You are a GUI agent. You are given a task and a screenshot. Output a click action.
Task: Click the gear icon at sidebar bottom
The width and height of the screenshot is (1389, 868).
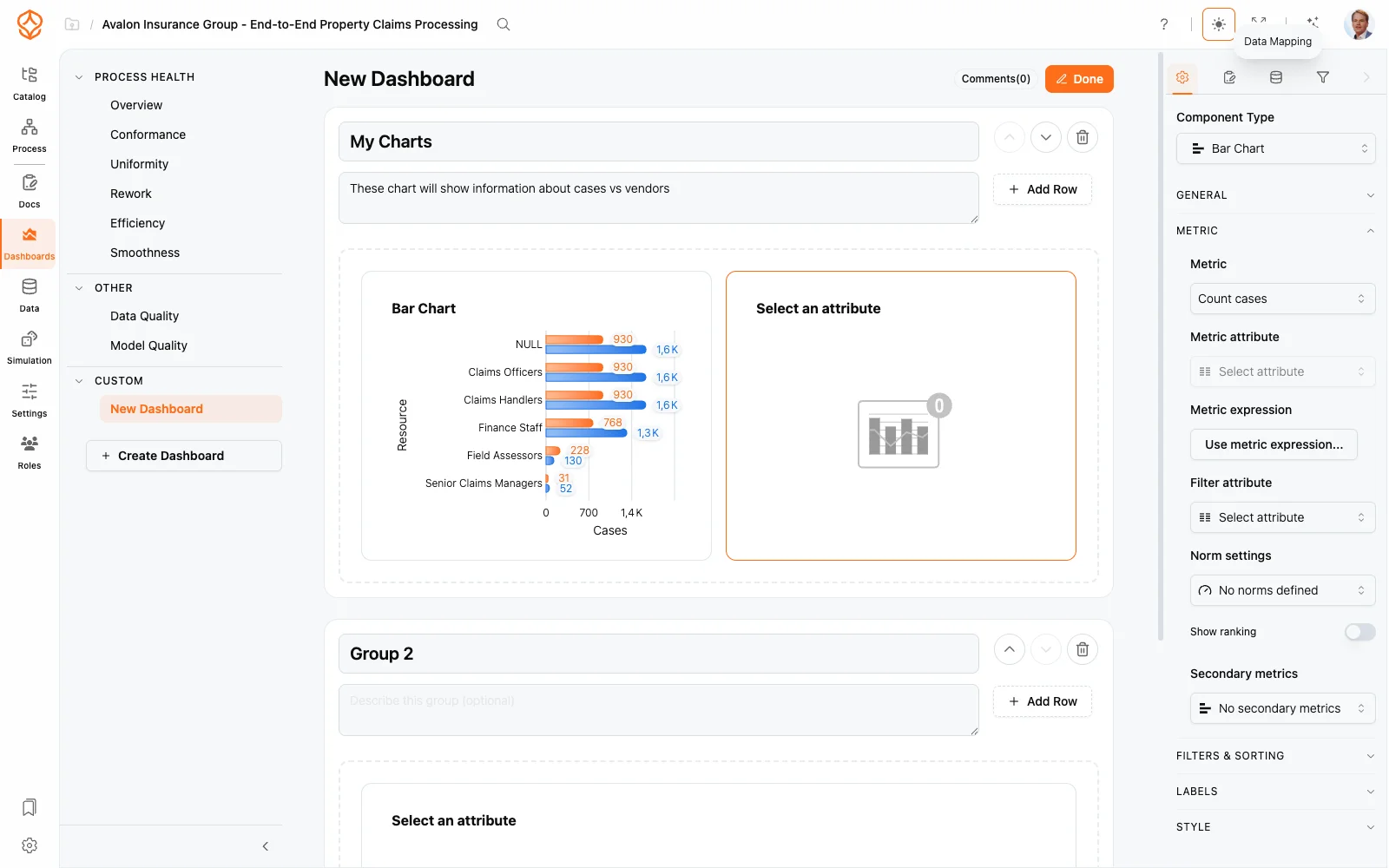(x=30, y=845)
